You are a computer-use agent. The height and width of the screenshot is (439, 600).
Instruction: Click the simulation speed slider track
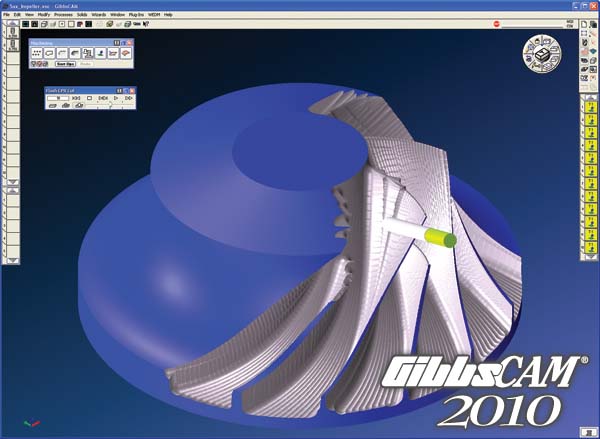110,105
